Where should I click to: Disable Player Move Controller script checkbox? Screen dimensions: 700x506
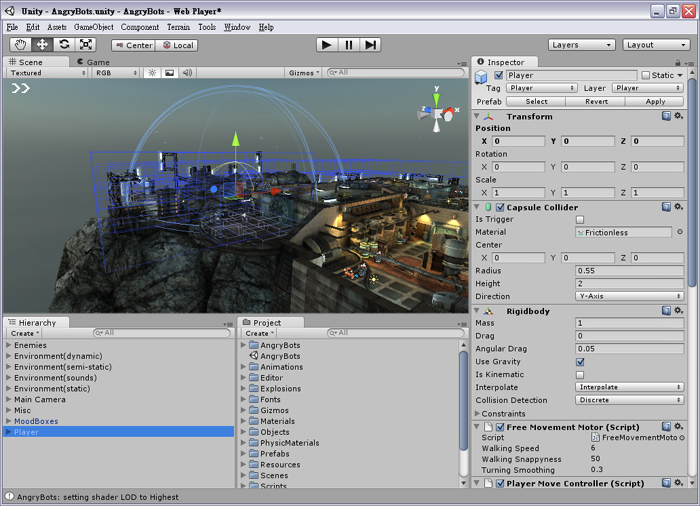click(x=500, y=483)
